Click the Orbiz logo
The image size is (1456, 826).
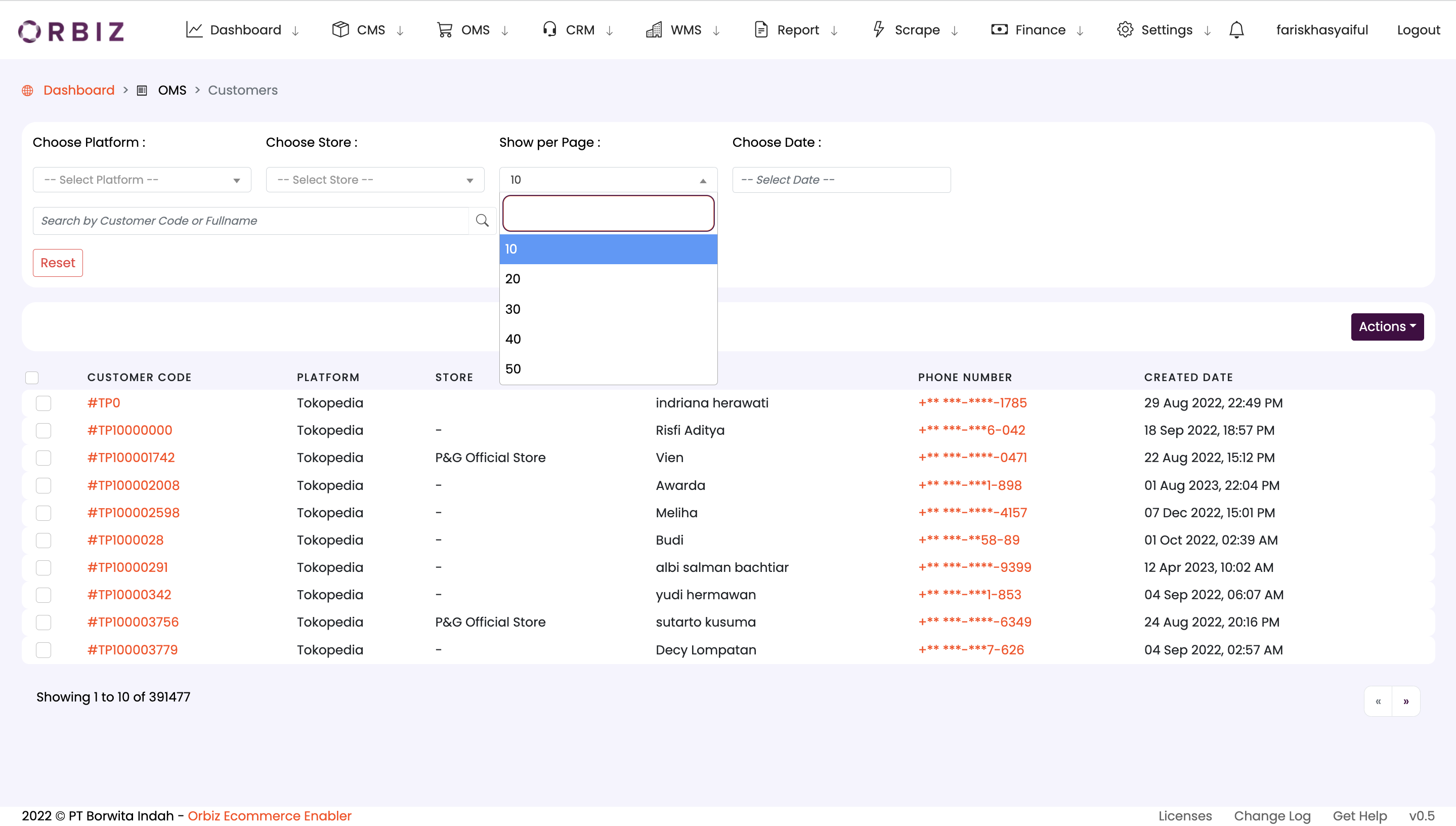(x=71, y=31)
